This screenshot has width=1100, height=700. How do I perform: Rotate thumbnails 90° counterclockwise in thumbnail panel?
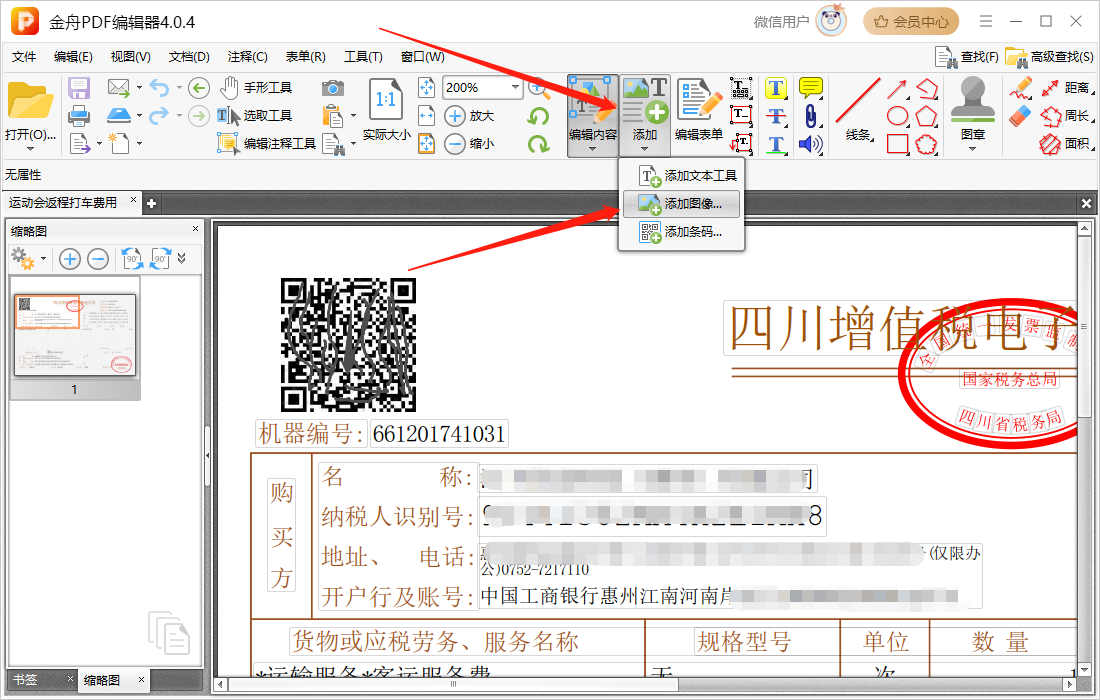pyautogui.click(x=132, y=259)
